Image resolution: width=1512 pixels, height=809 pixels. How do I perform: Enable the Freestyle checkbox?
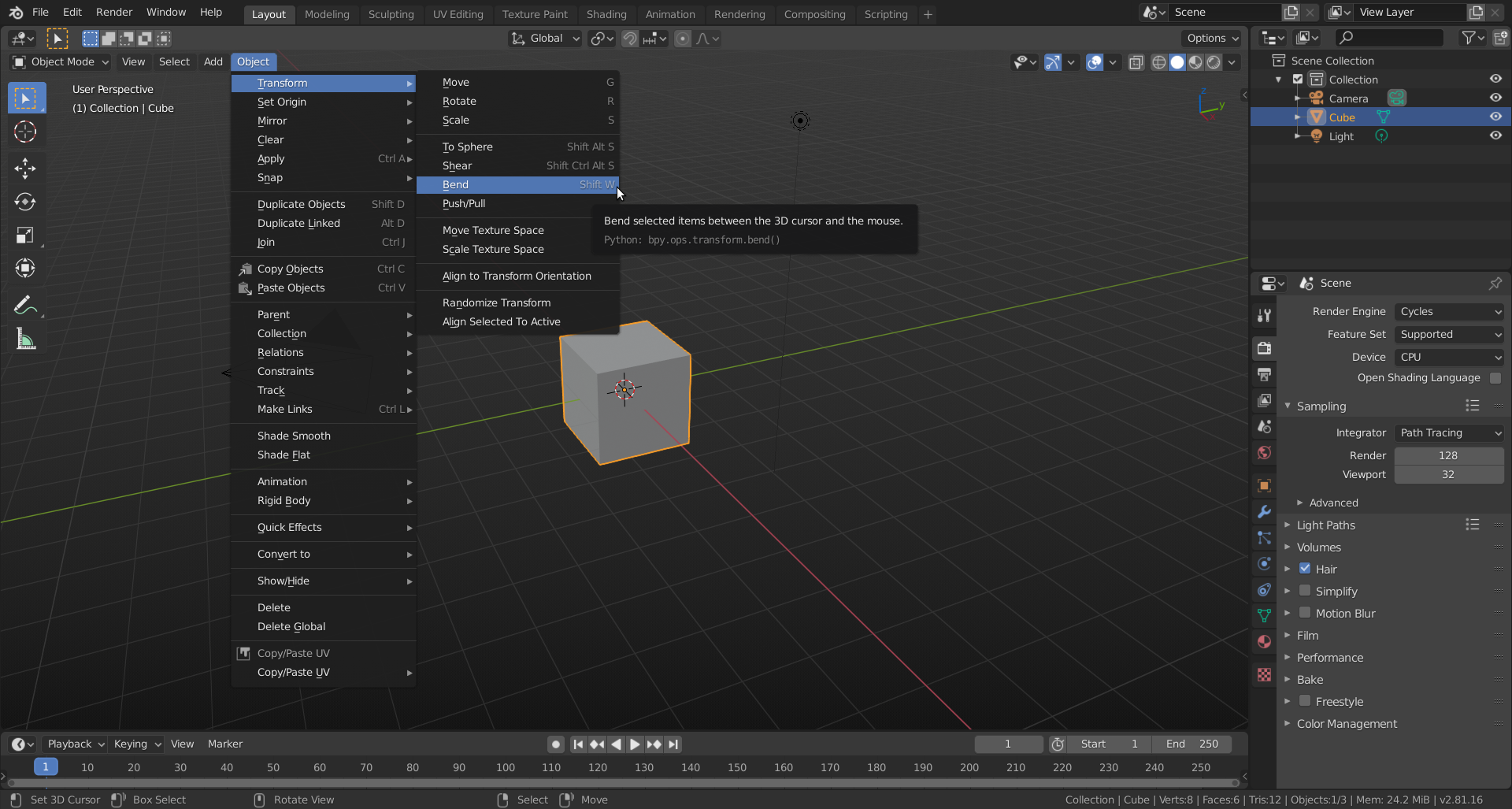coord(1305,701)
